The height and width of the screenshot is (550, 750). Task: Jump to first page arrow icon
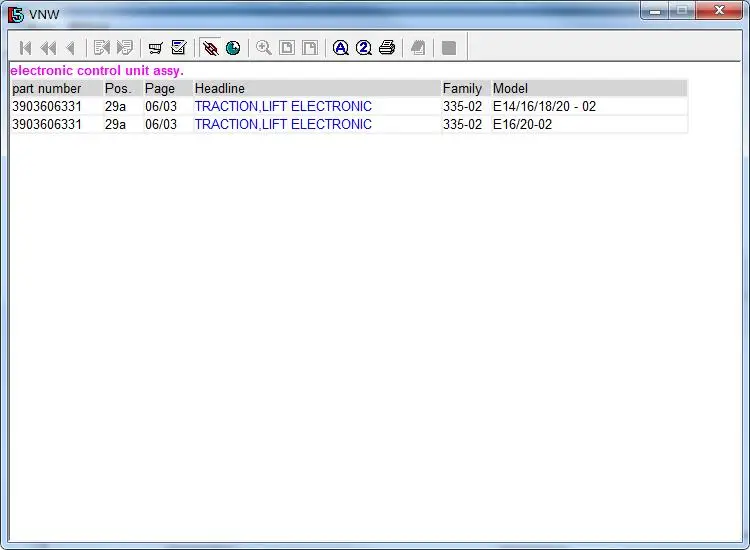click(x=25, y=48)
